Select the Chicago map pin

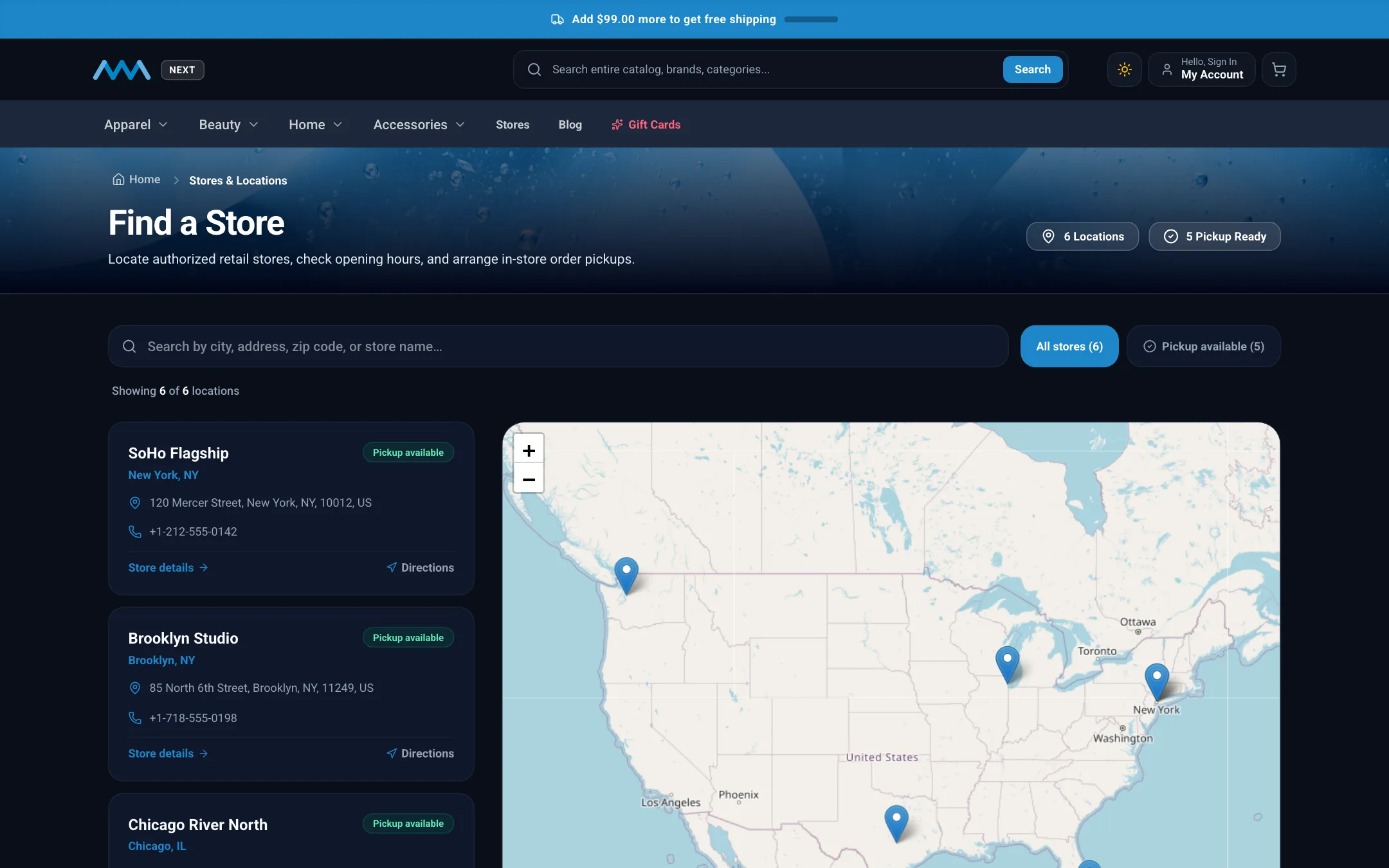1007,664
